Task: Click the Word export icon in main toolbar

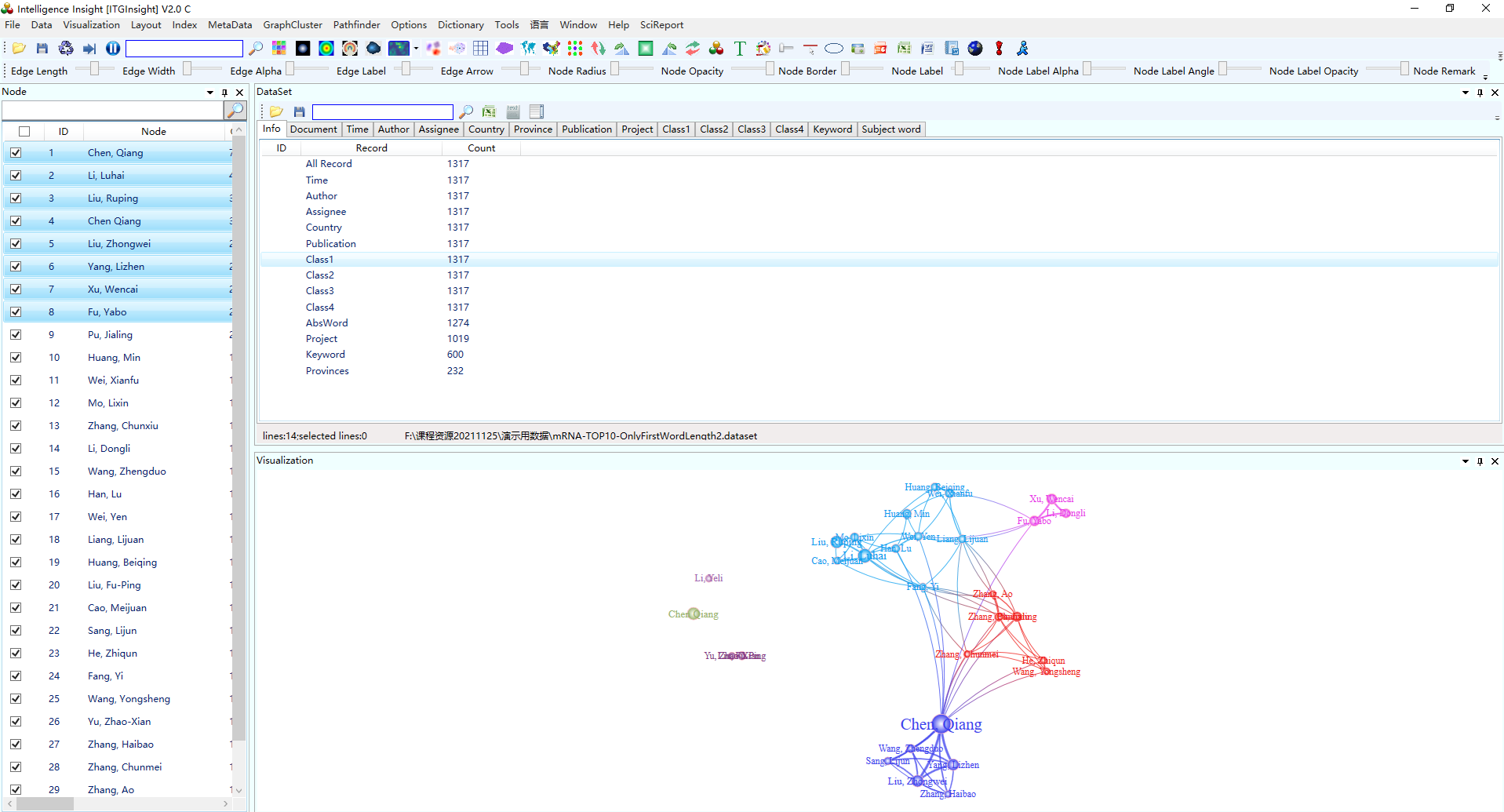Action: [x=927, y=49]
